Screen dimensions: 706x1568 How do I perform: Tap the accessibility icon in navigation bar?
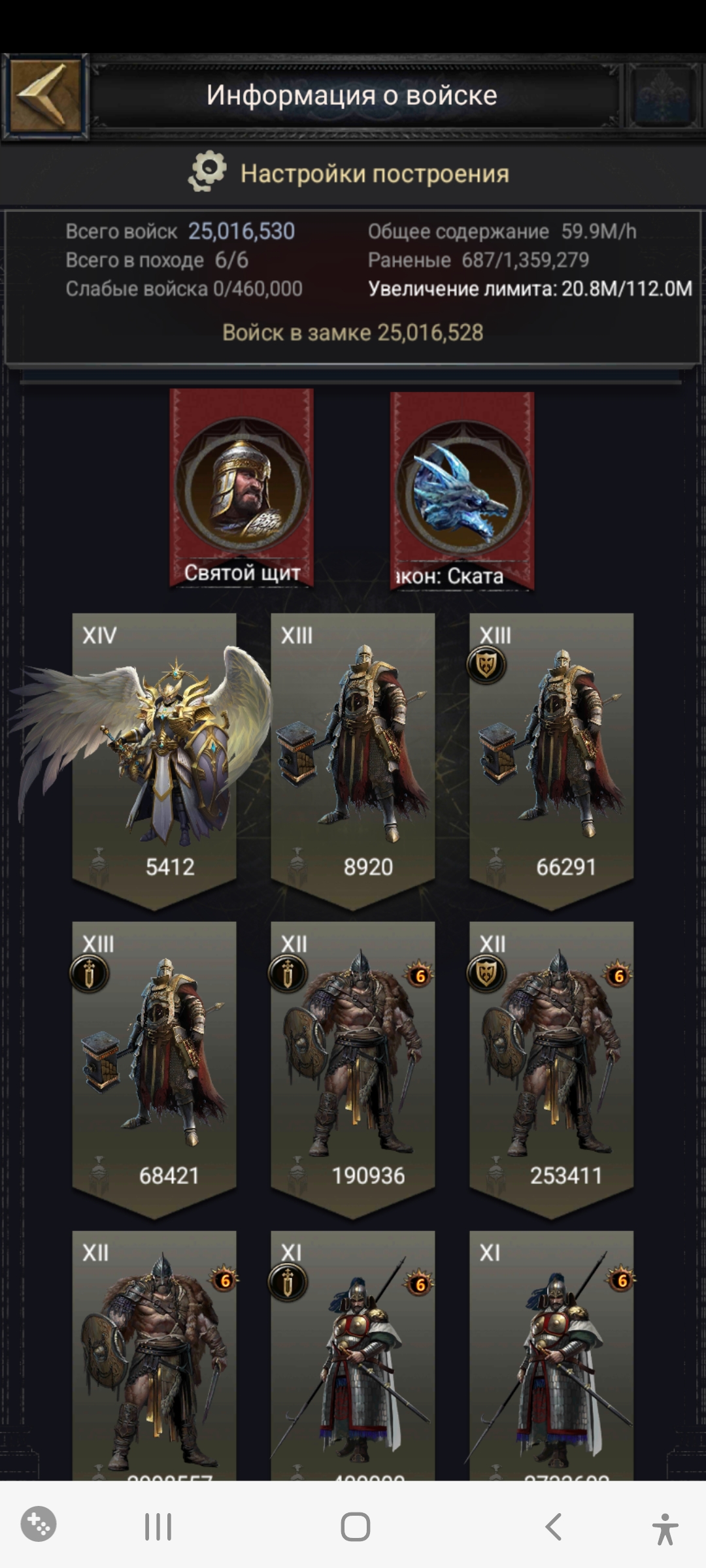pos(665,1527)
